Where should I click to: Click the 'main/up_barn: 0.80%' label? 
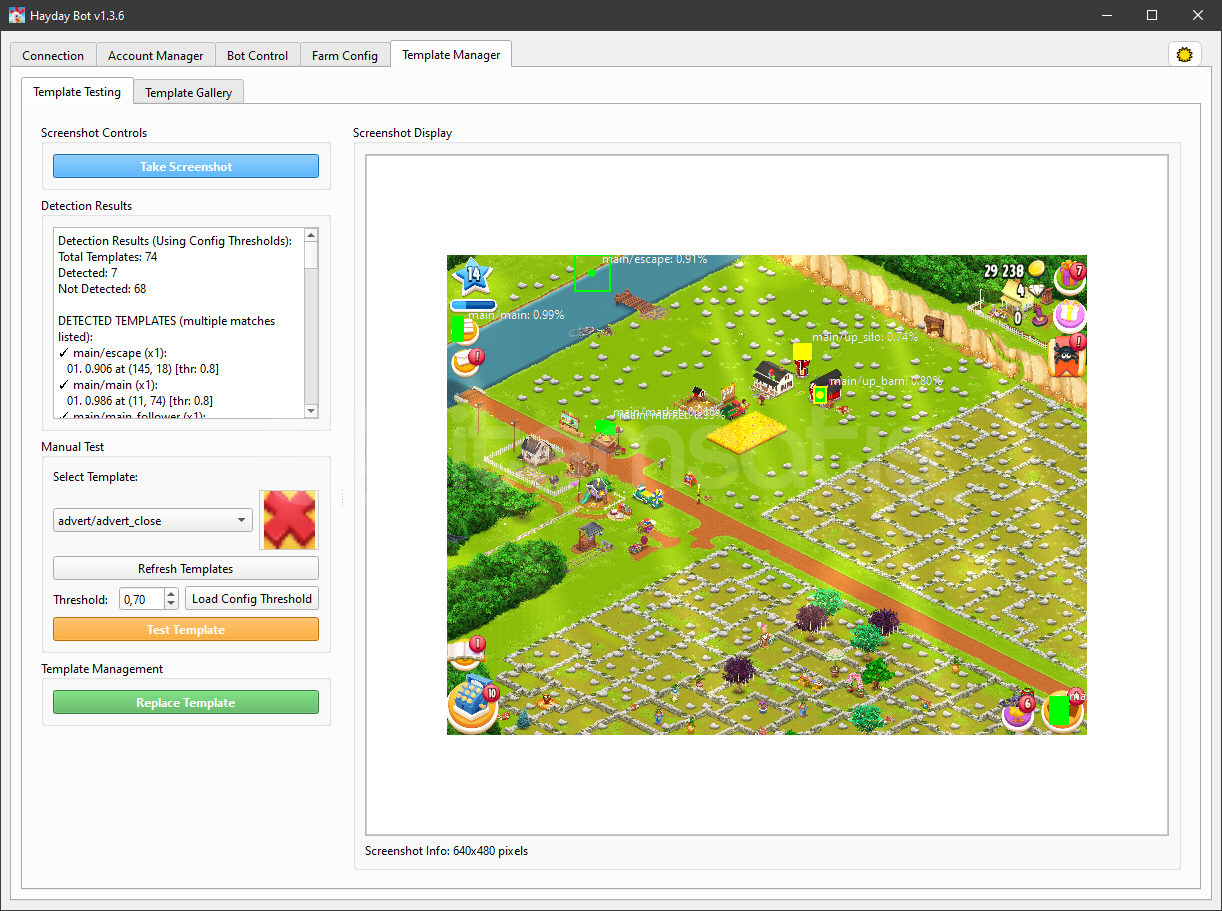click(886, 381)
